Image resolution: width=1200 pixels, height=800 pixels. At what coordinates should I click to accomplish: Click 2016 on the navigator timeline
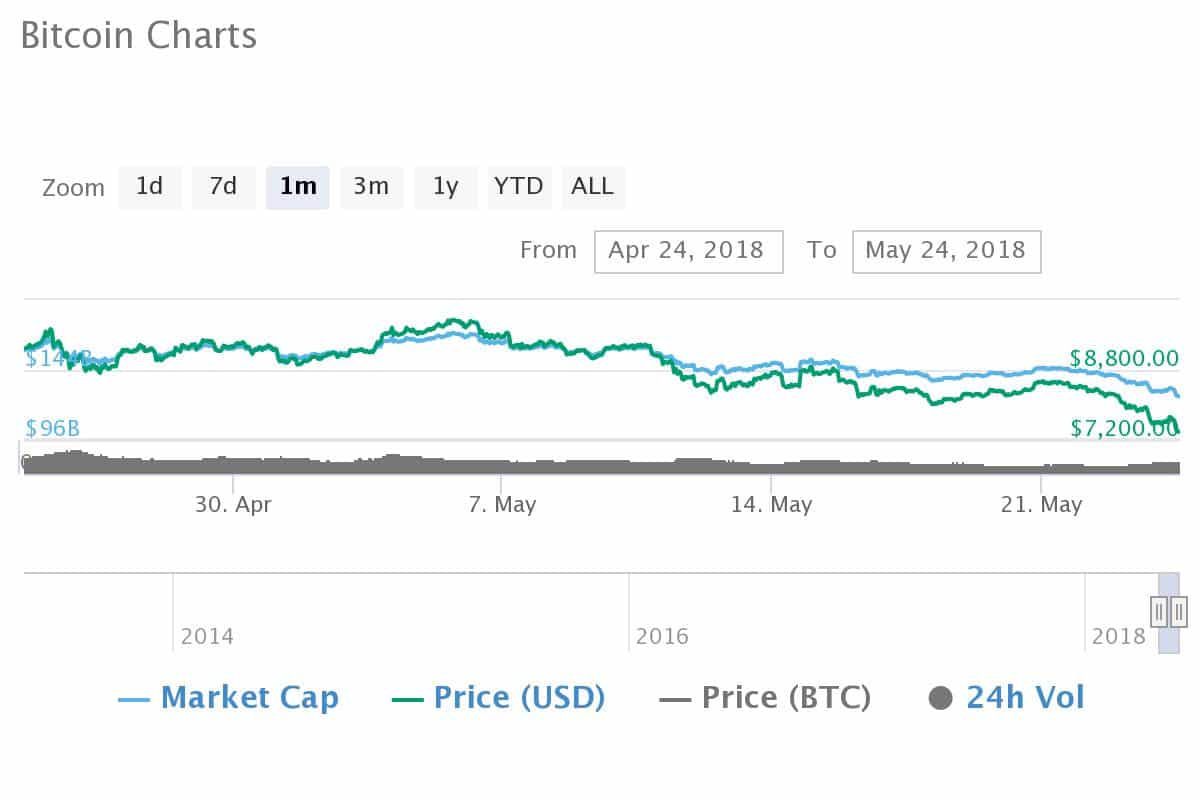pyautogui.click(x=663, y=636)
